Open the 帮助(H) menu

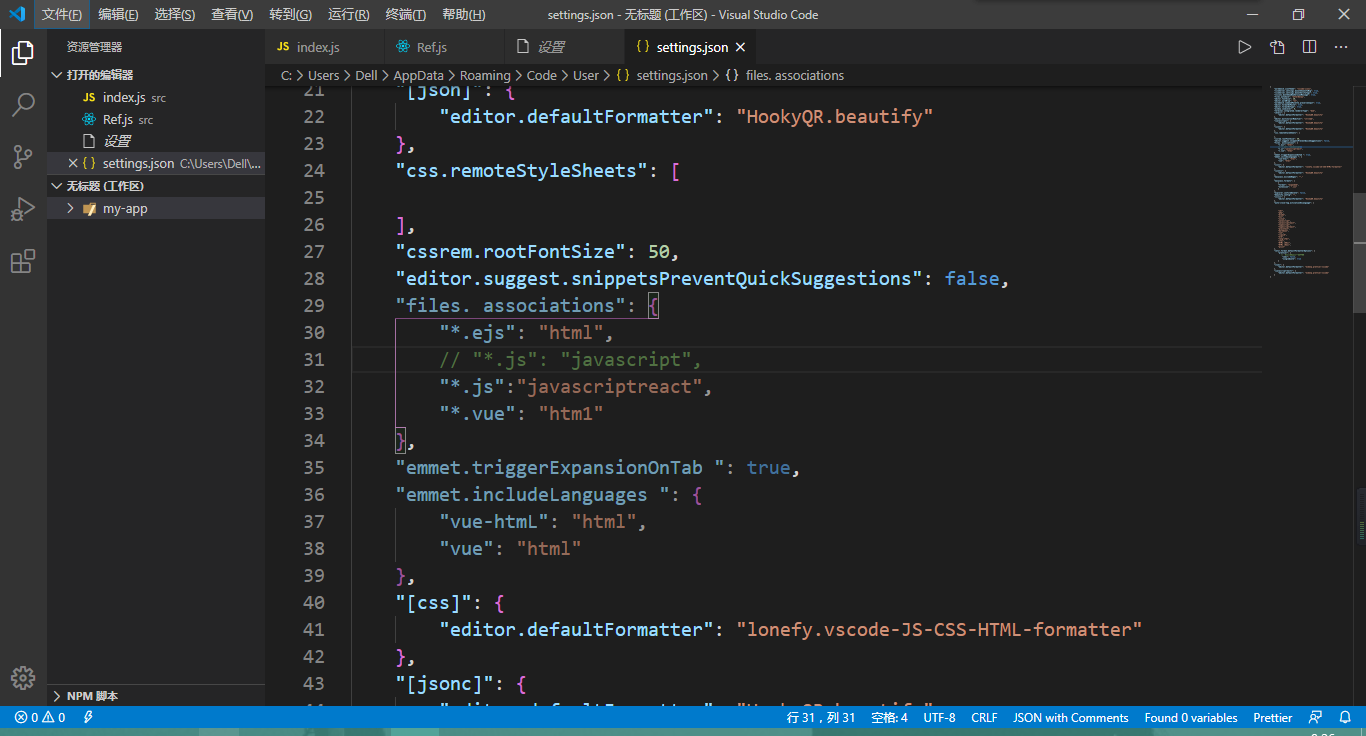pos(463,15)
